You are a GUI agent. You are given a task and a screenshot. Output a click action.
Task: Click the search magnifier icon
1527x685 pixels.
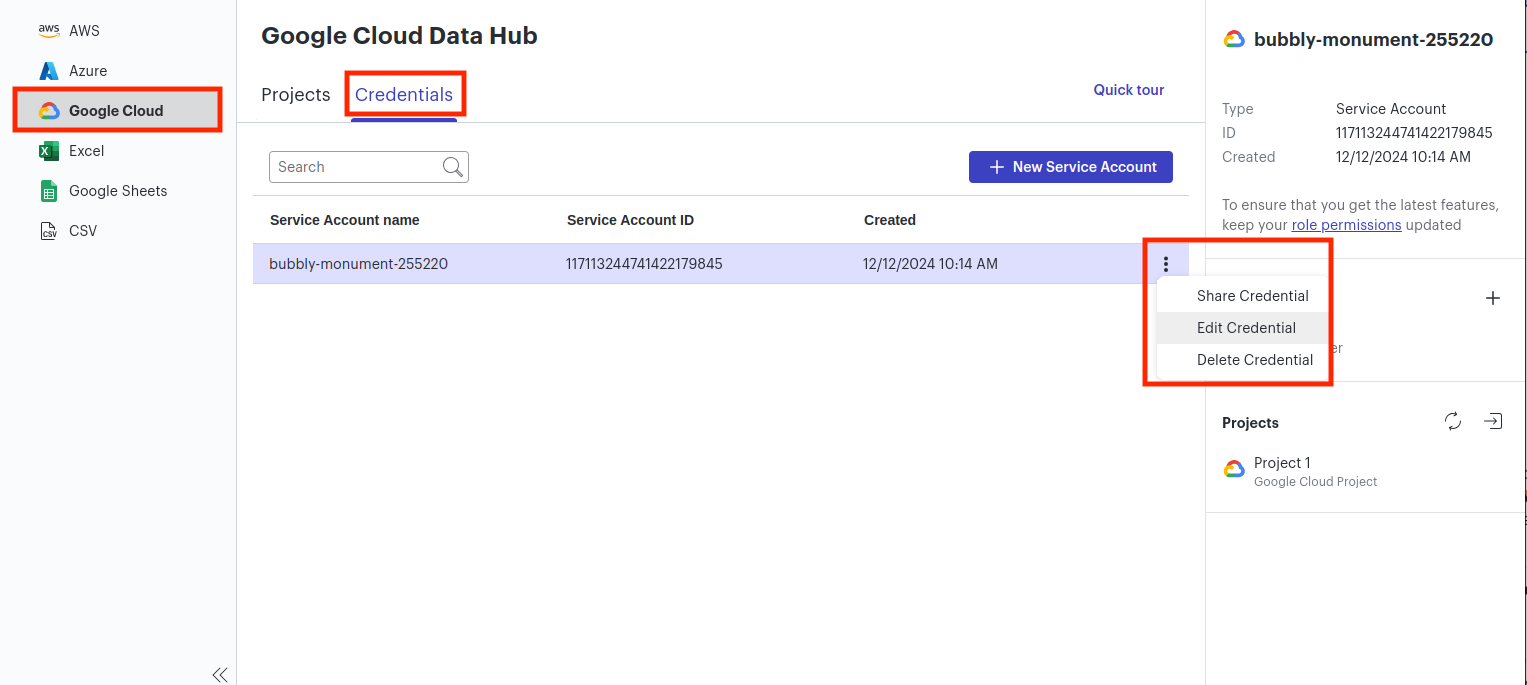[454, 167]
